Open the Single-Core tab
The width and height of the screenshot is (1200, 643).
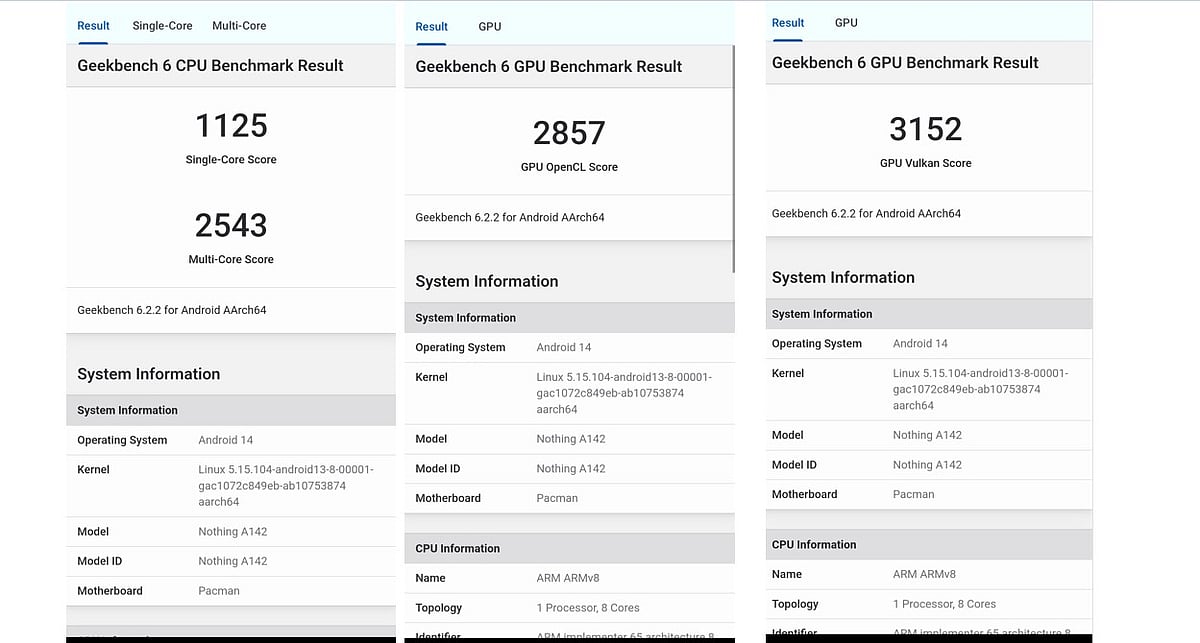click(x=162, y=26)
